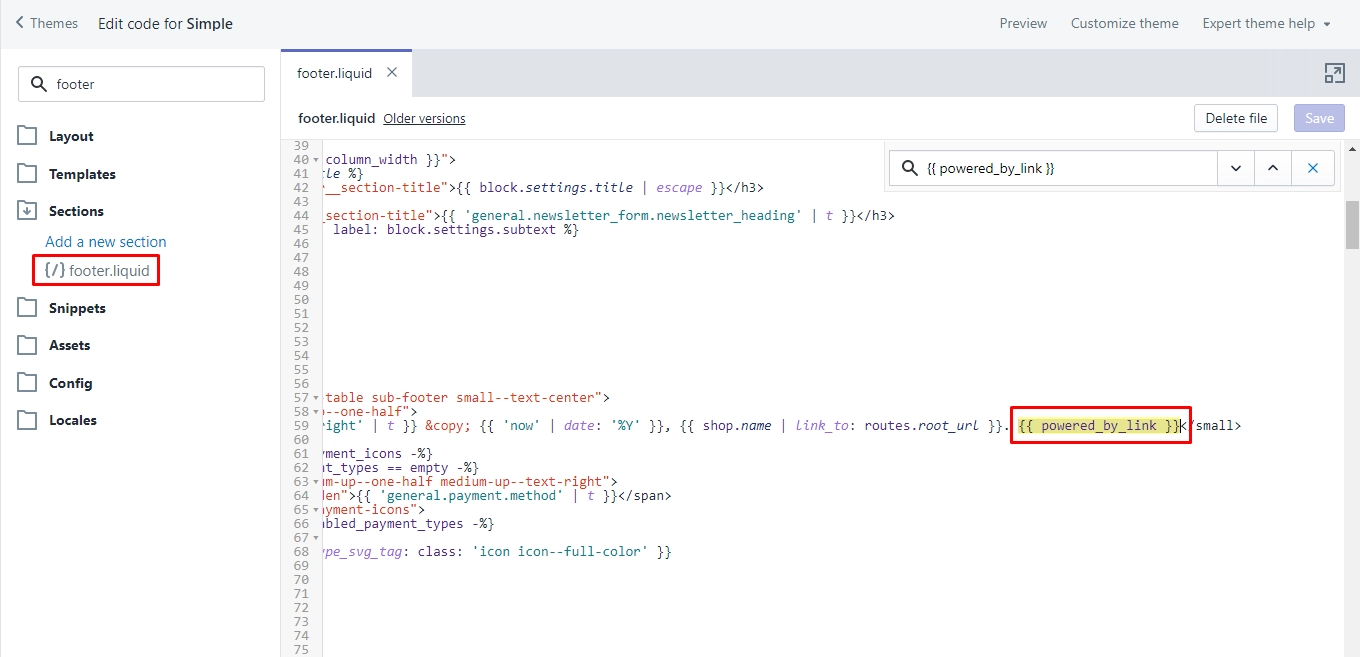Open Expert theme help dropdown
The height and width of the screenshot is (657, 1360).
1266,23
